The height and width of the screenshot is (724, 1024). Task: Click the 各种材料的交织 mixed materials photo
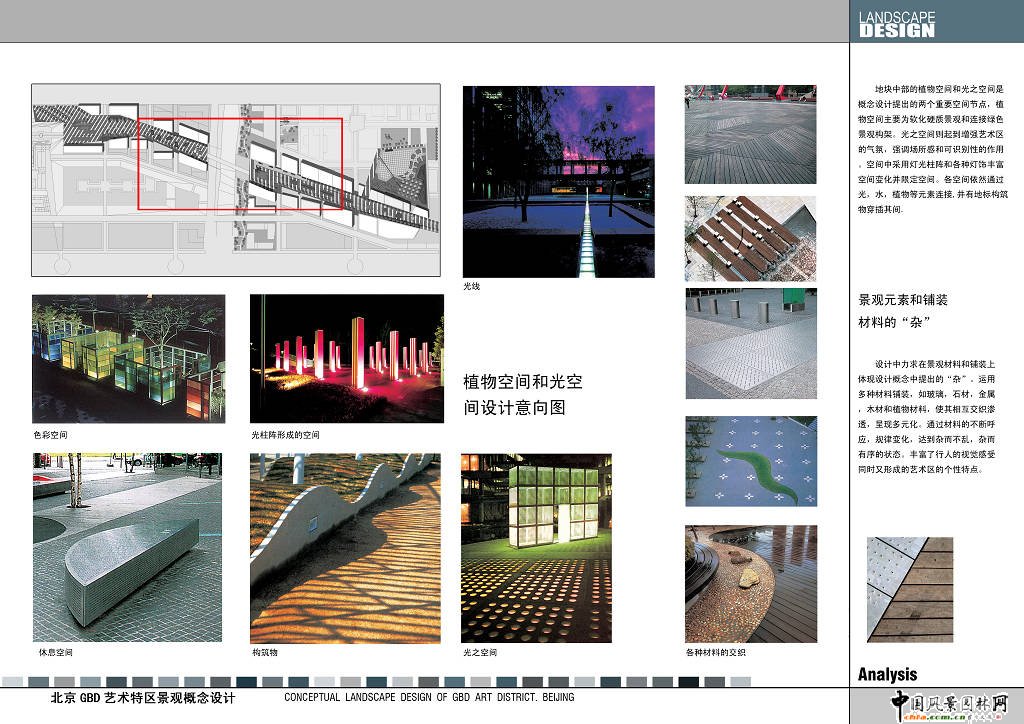(750, 583)
